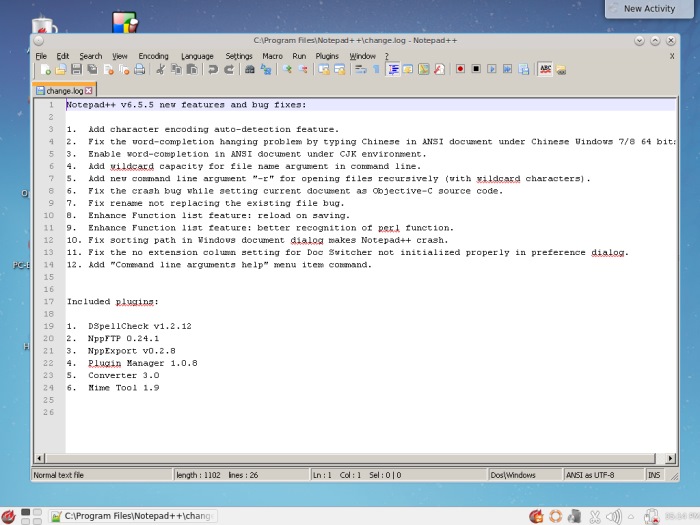Click the volume speaker tray icon

614,517
